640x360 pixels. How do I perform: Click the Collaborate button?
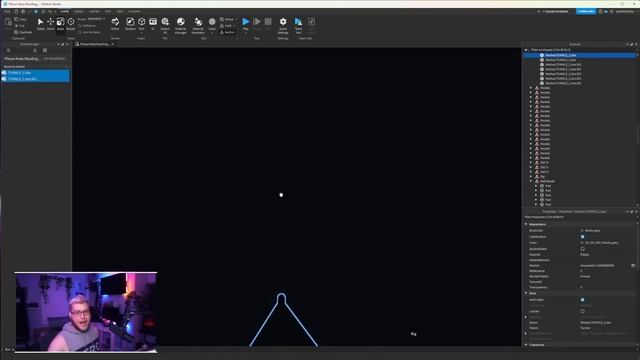pos(586,11)
